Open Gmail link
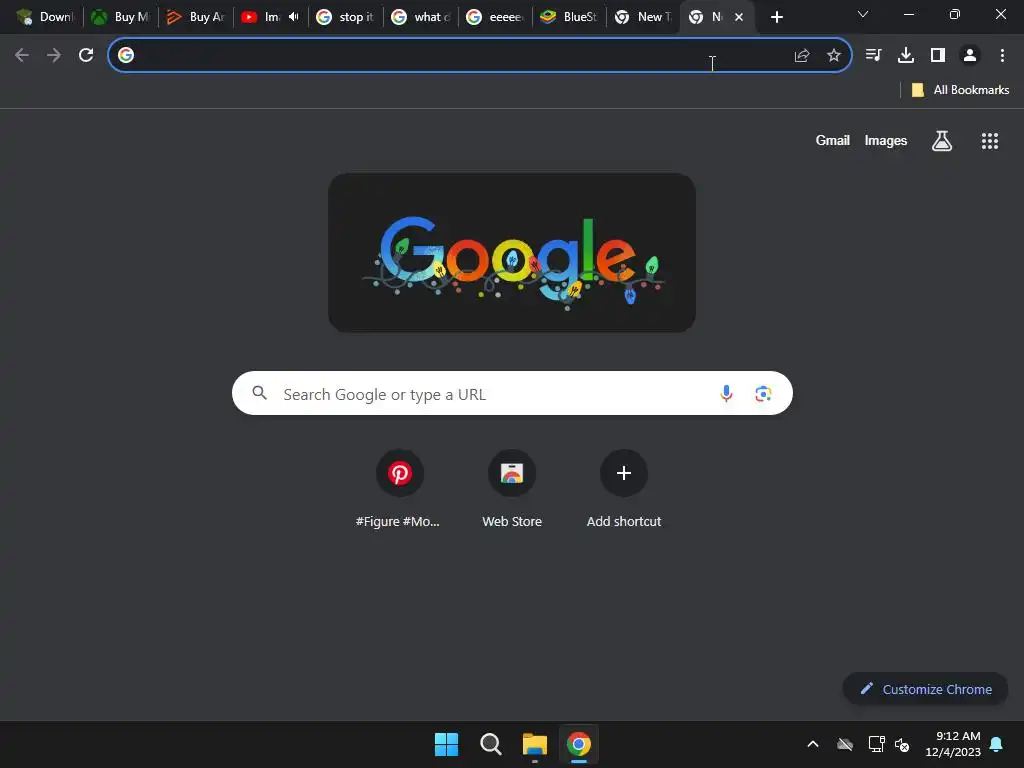Viewport: 1024px width, 768px height. pyautogui.click(x=833, y=140)
